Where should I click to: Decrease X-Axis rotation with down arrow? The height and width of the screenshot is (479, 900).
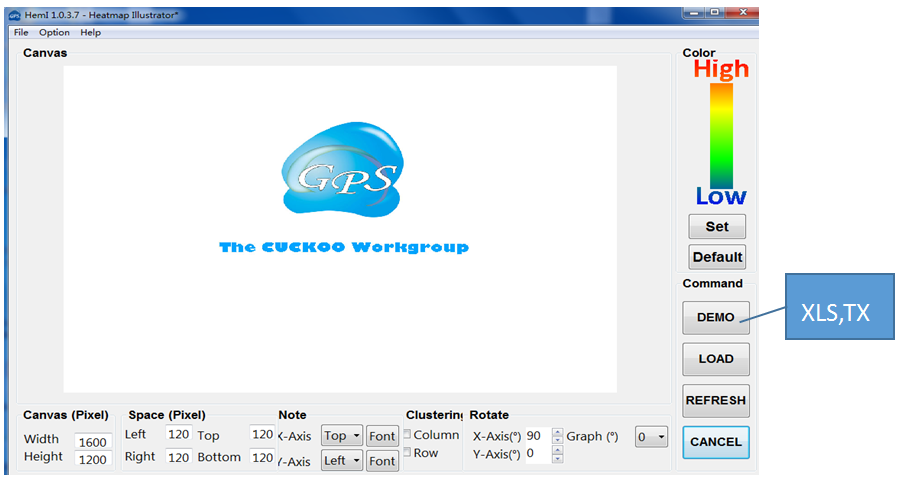coord(557,440)
